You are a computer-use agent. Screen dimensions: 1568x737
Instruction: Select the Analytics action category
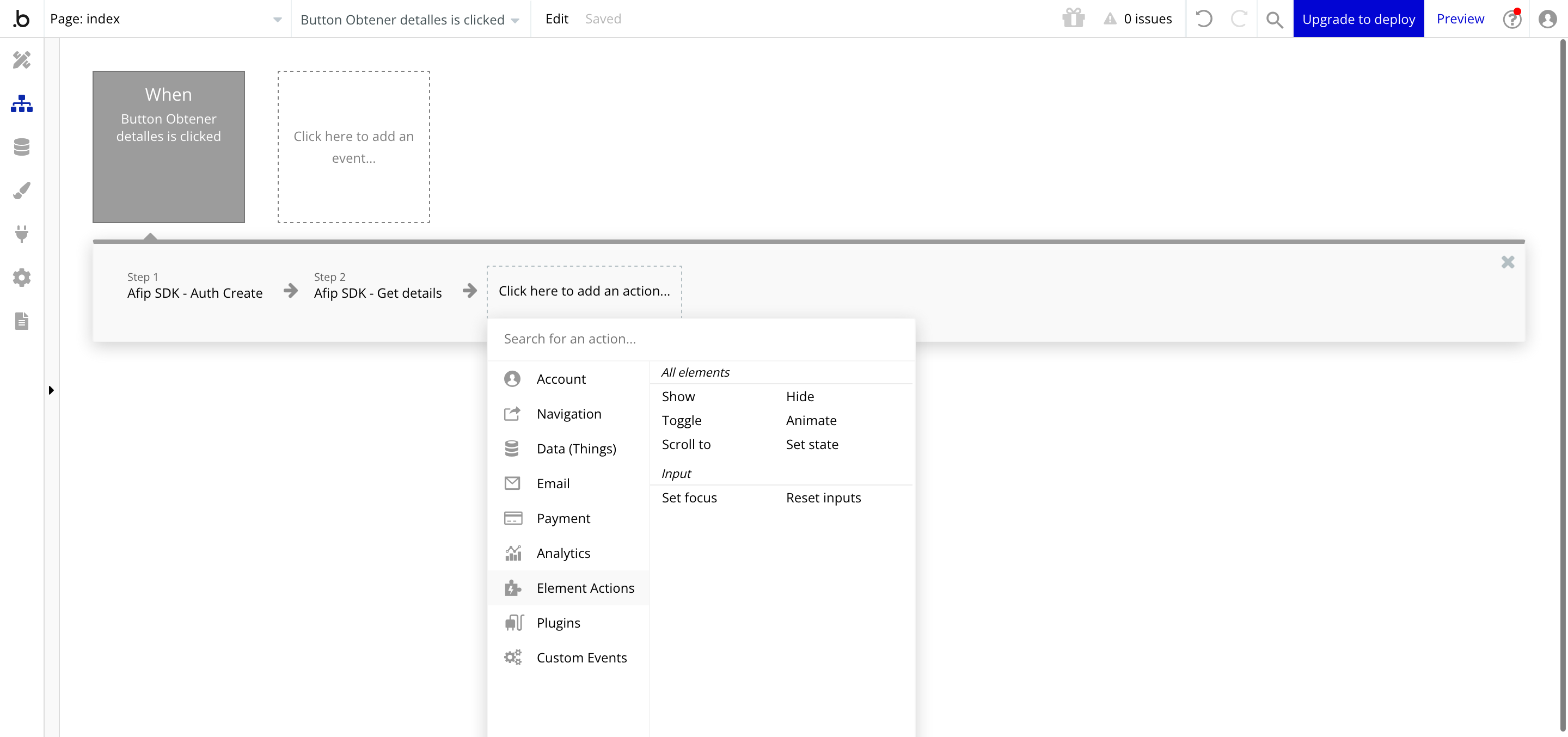[x=568, y=553]
